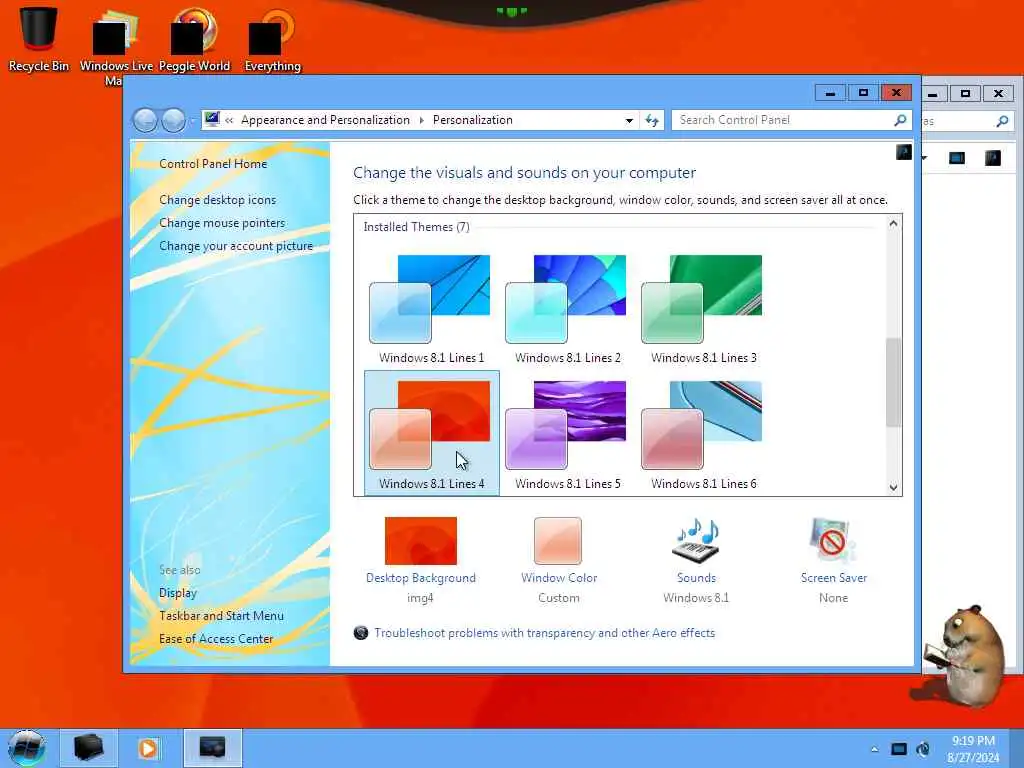Viewport: 1024px width, 768px height.
Task: Open the address bar history dropdown
Action: (x=629, y=120)
